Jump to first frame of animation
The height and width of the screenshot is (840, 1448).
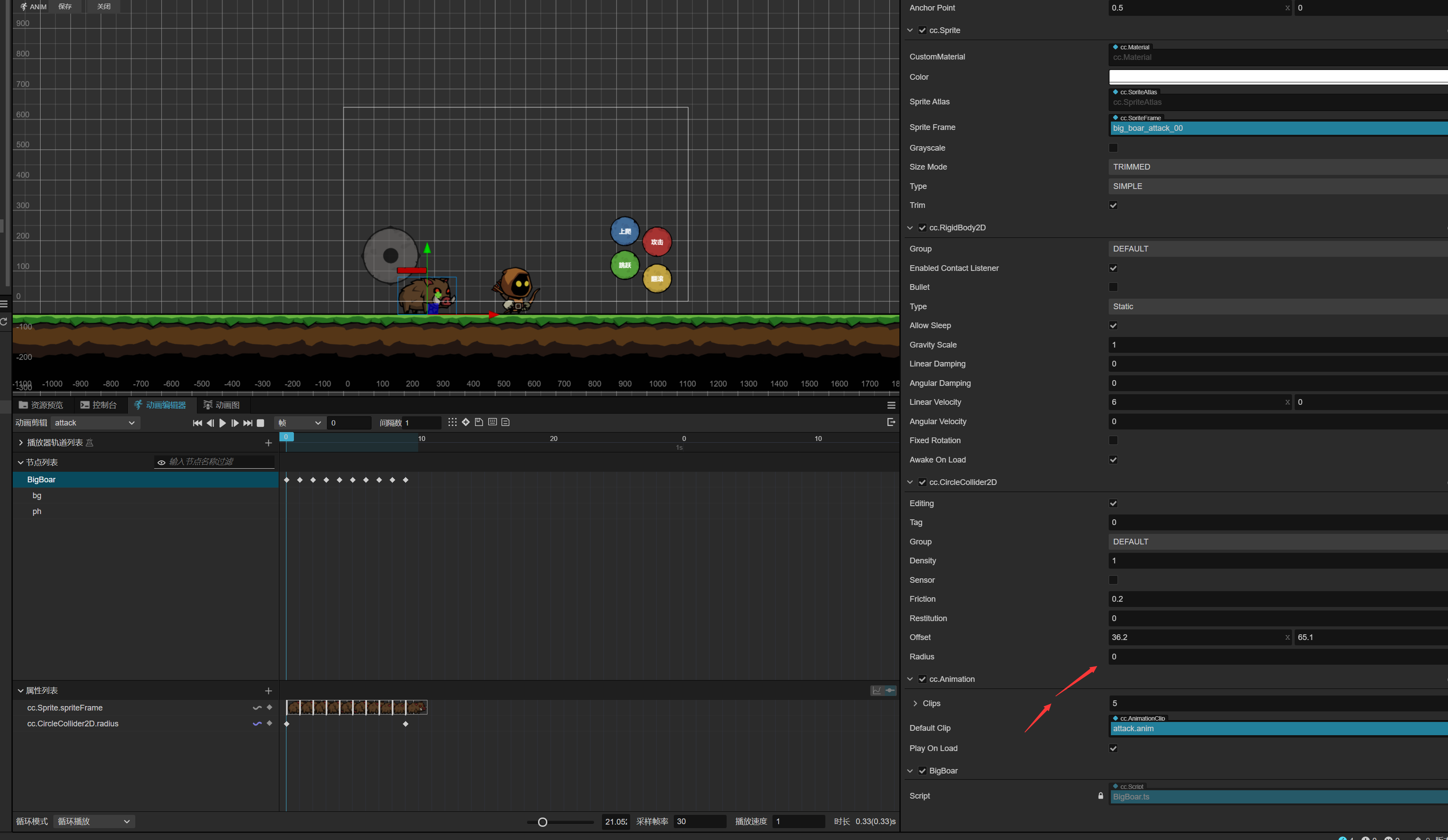(197, 423)
